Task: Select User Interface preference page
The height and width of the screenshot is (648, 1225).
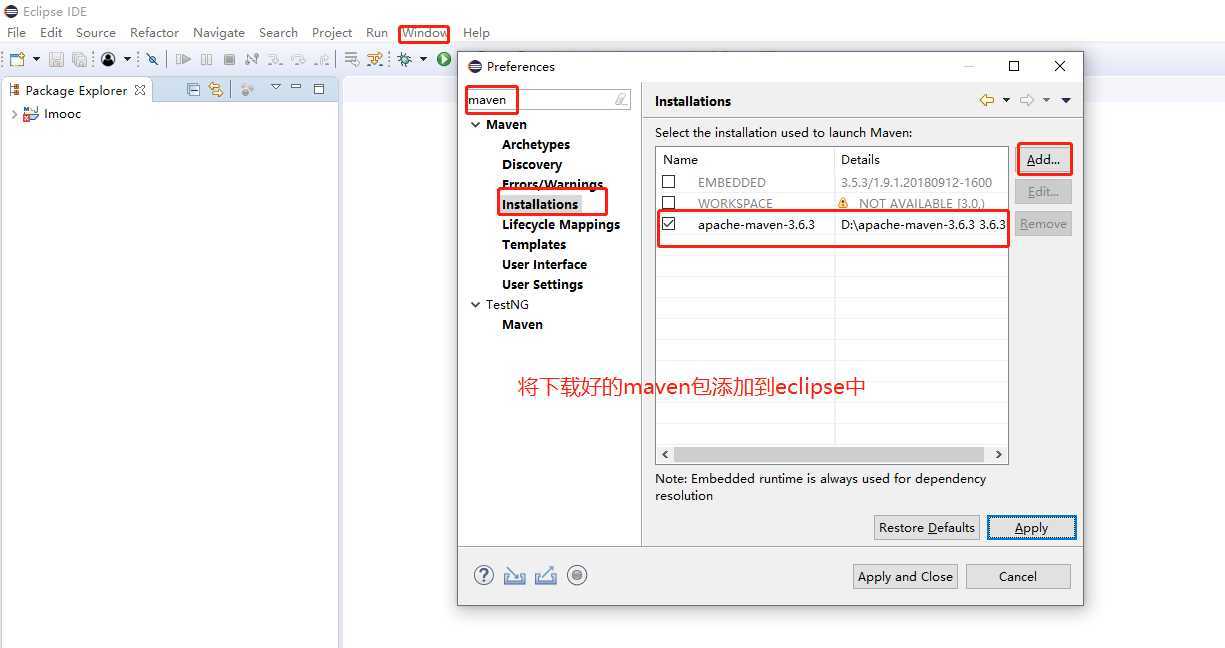Action: pos(544,265)
